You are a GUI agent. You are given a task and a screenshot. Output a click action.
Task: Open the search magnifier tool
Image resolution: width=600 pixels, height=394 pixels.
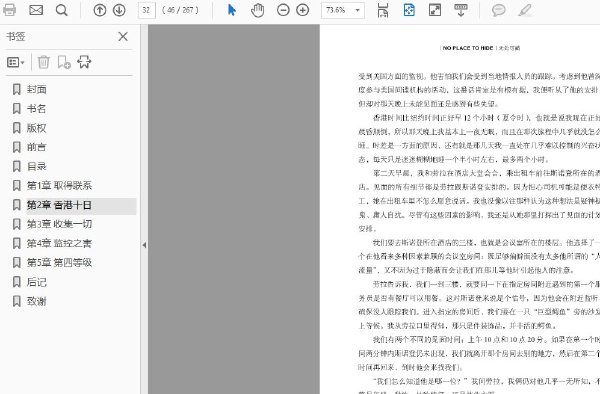click(x=61, y=10)
